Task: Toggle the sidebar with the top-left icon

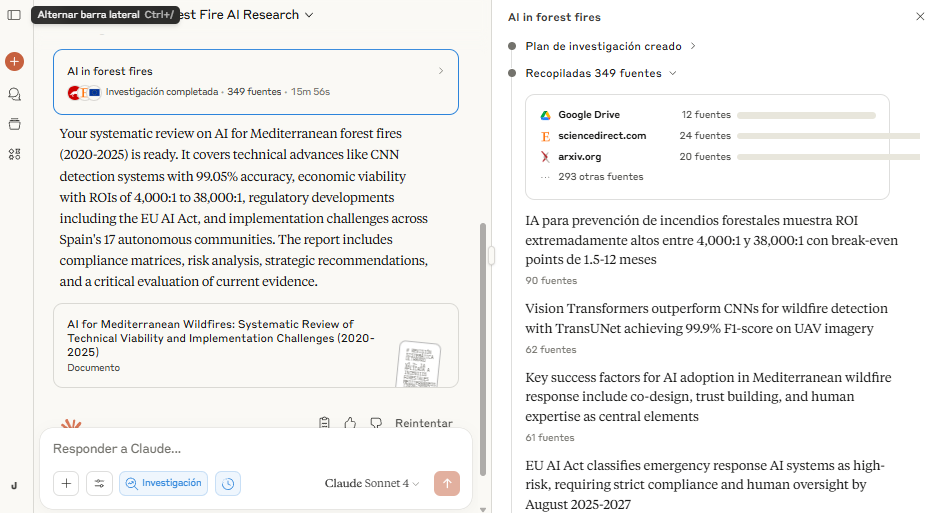Action: 14,15
